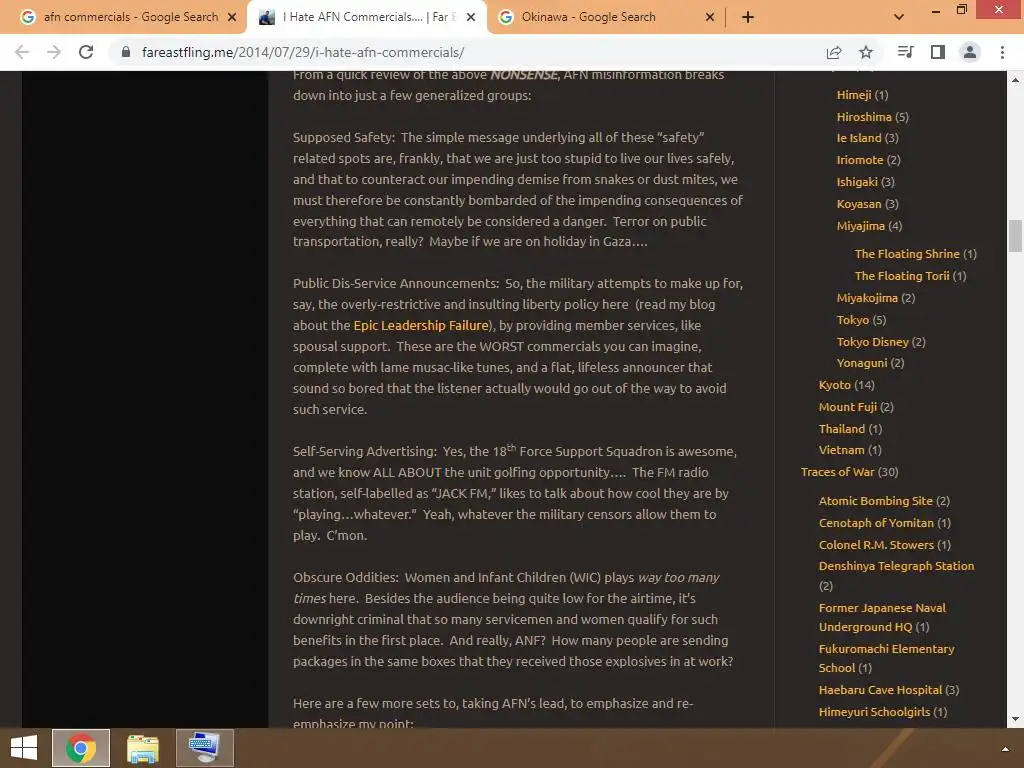
Task: Click the padlock site info icon
Action: 126,52
